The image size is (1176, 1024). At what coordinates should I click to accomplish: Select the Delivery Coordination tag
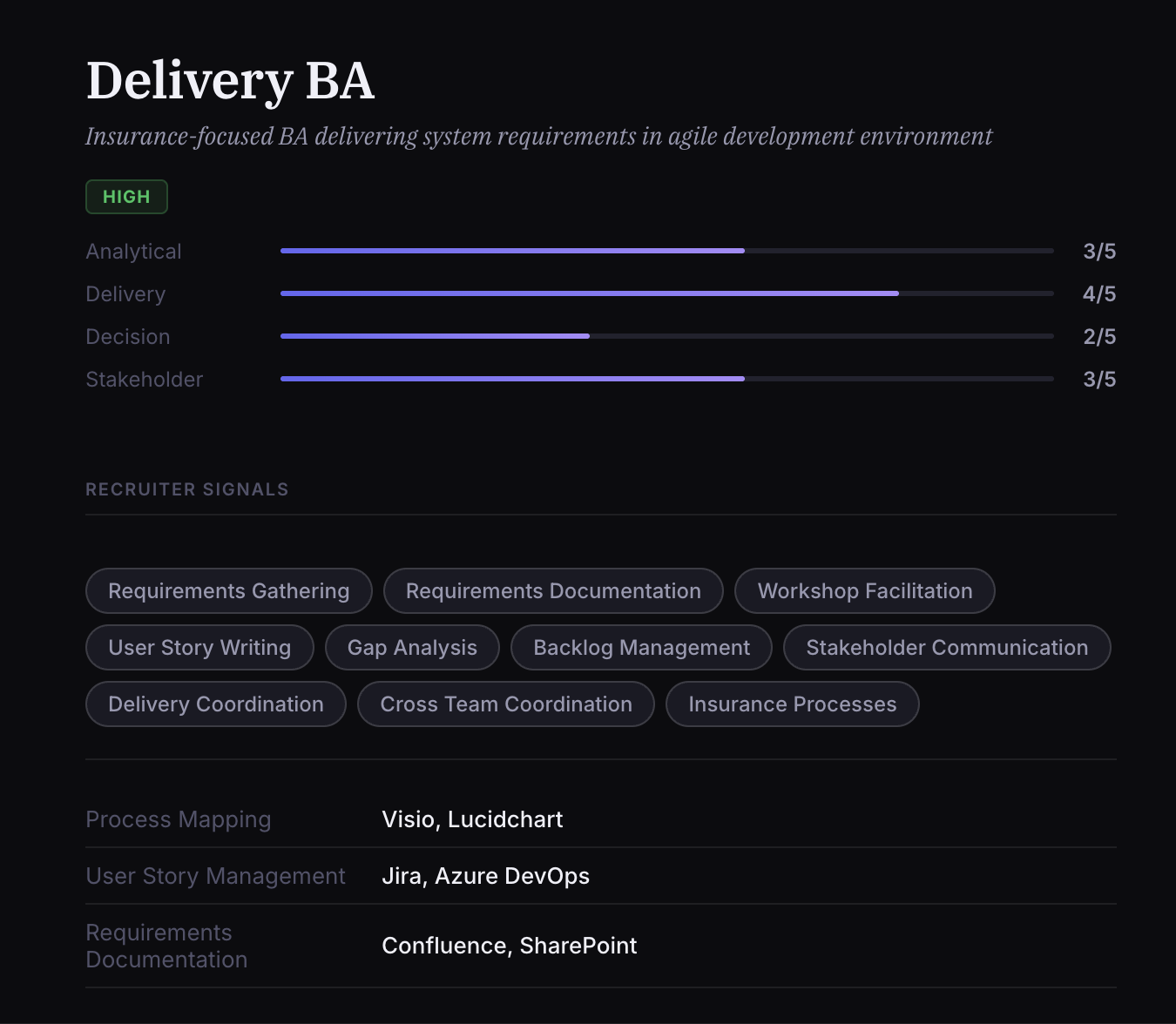tap(215, 704)
